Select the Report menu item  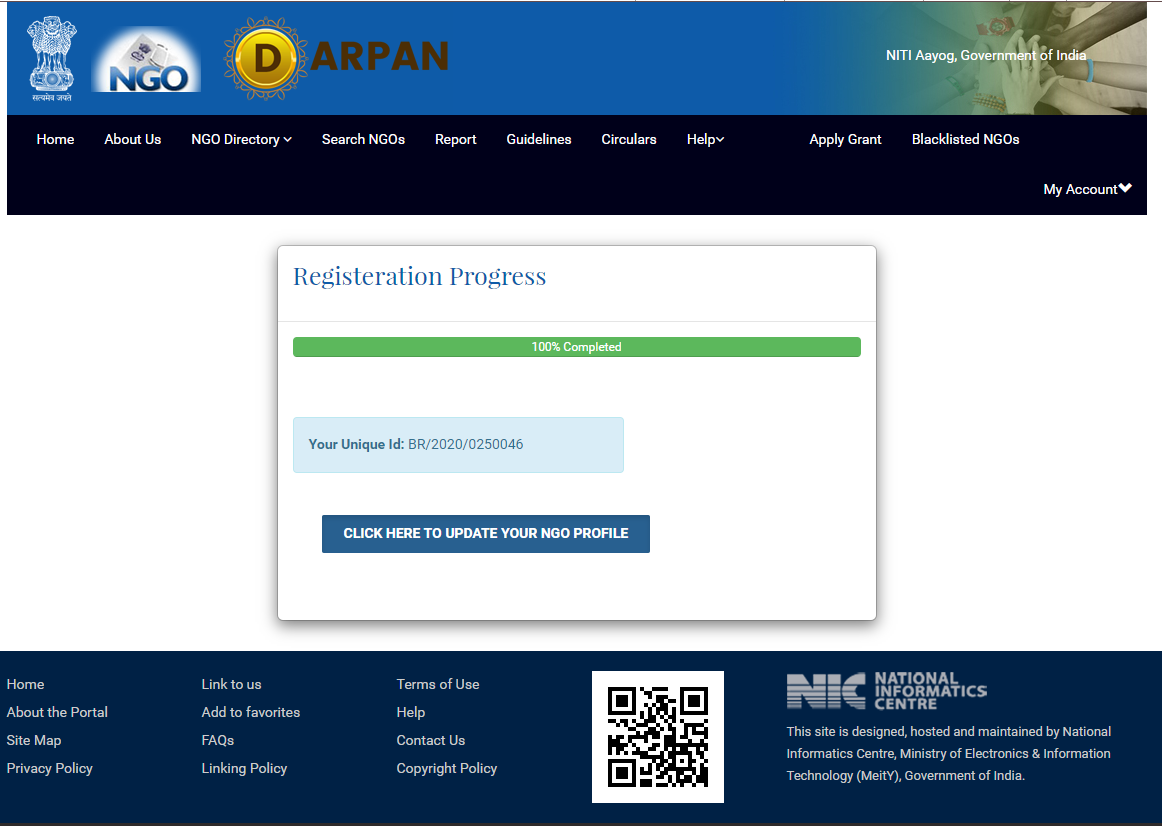coord(456,139)
